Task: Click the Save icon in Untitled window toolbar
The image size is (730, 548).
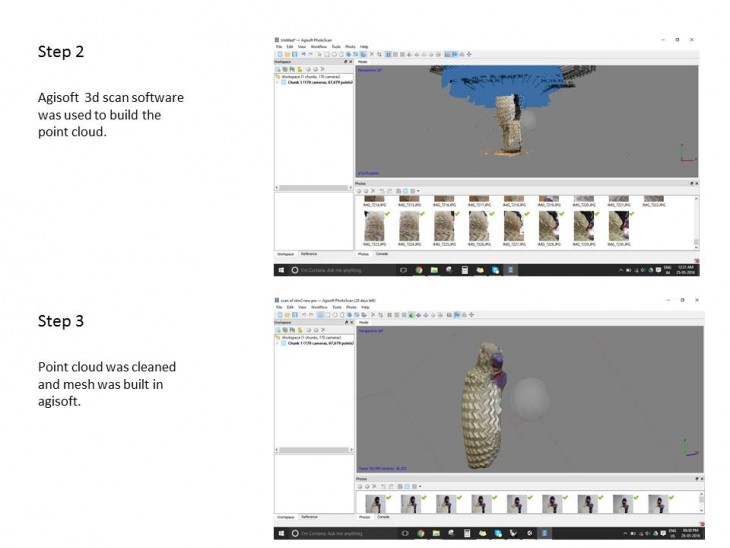Action: click(292, 54)
